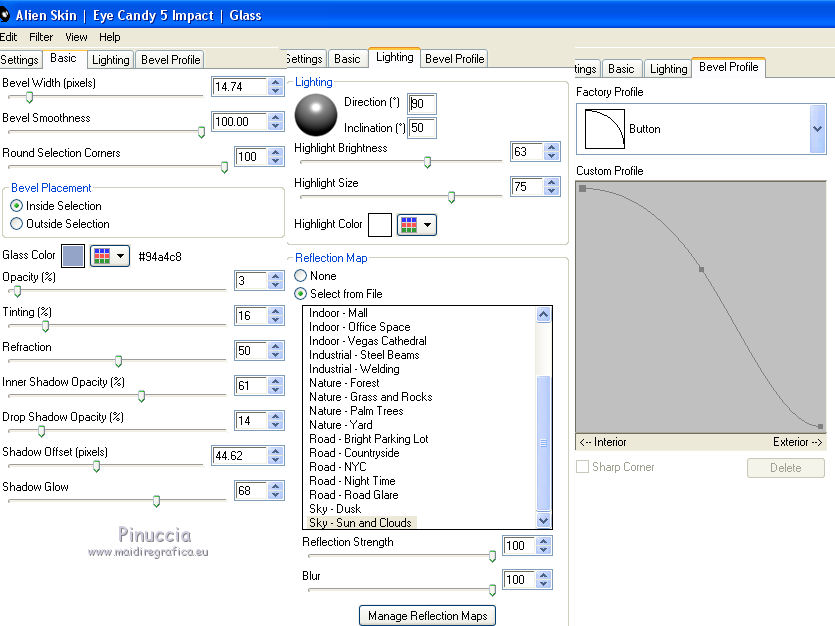Click the Direction angle input field

point(421,104)
